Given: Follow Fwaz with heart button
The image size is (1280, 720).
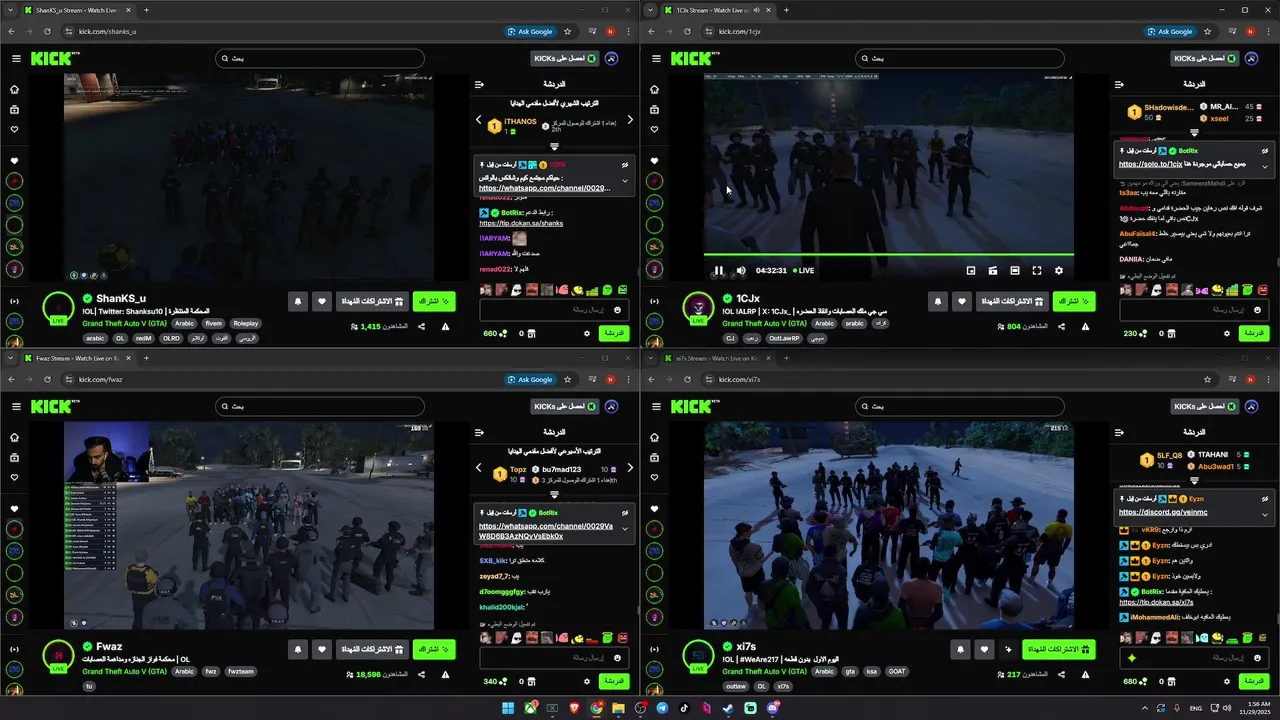Looking at the screenshot, I should (321, 649).
